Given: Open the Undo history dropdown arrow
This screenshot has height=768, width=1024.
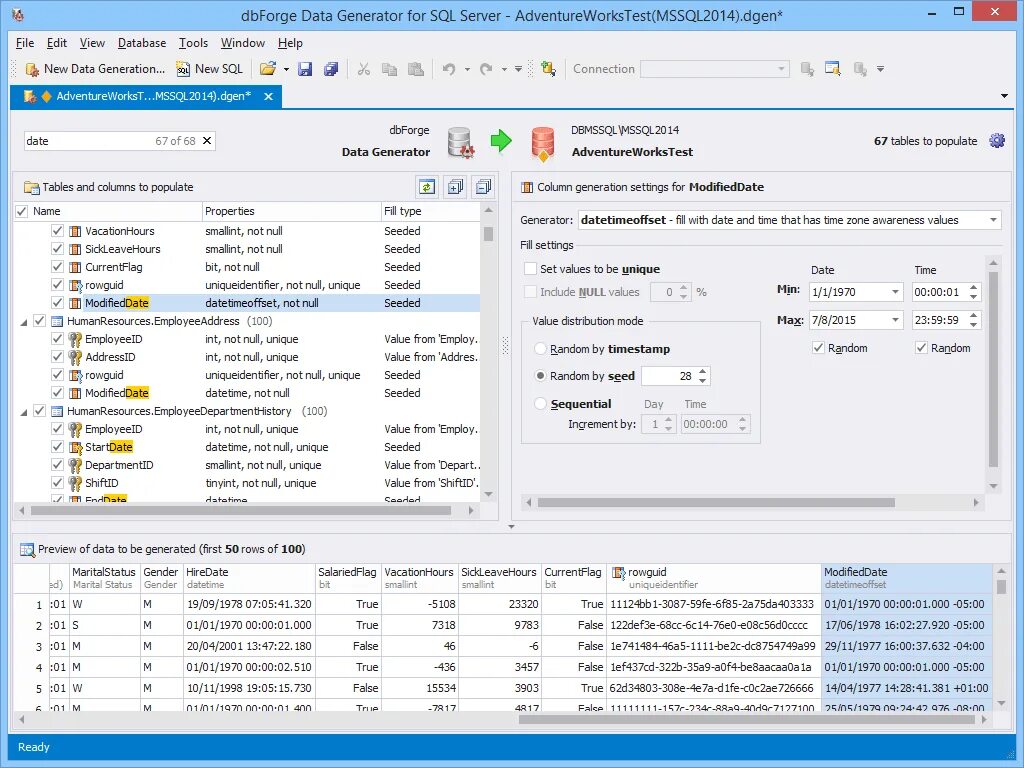Looking at the screenshot, I should click(x=467, y=69).
